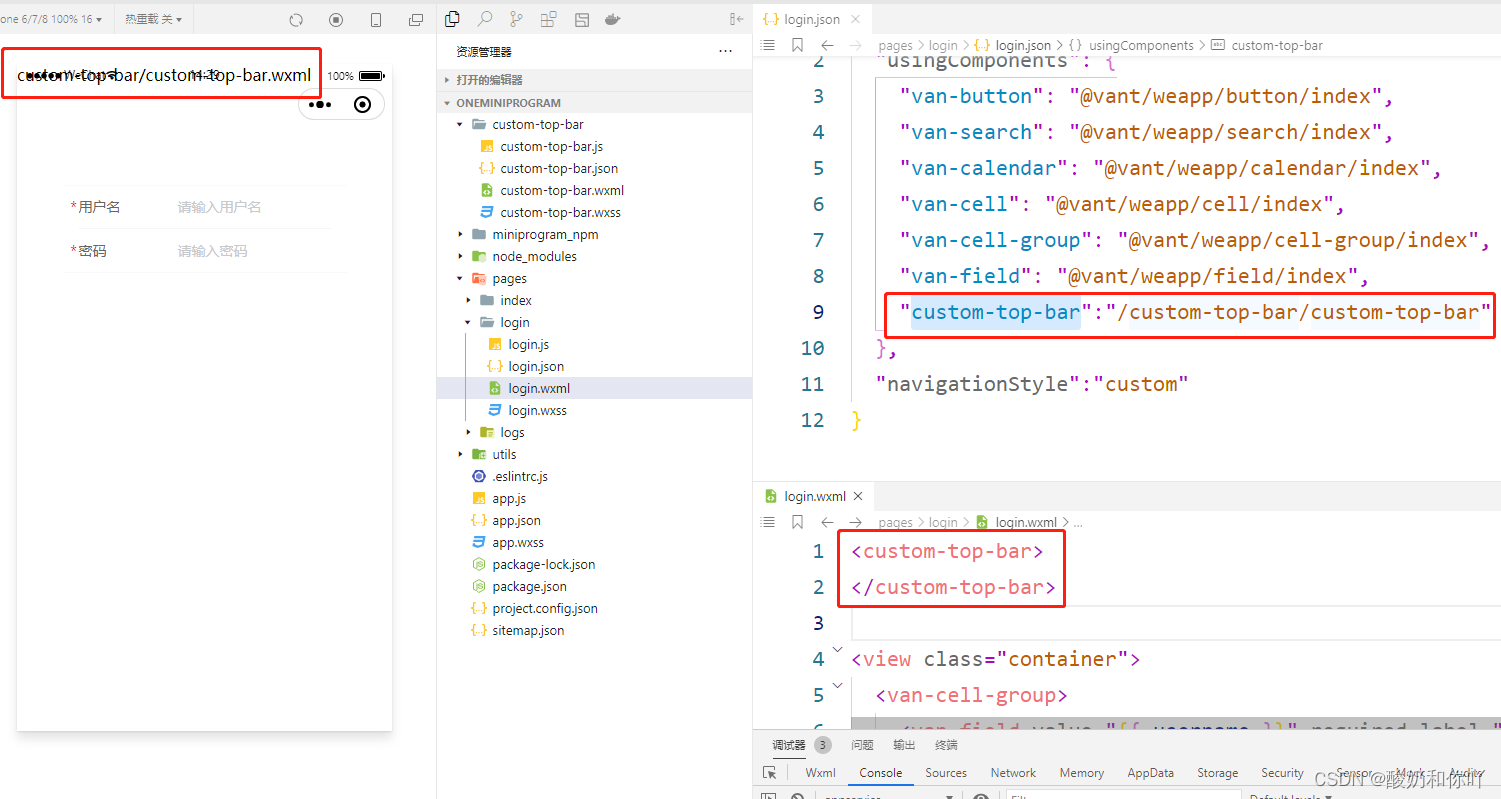This screenshot has height=799, width=1501.
Task: Click the layout panel icon in sidebar toolbar
Action: 581,19
